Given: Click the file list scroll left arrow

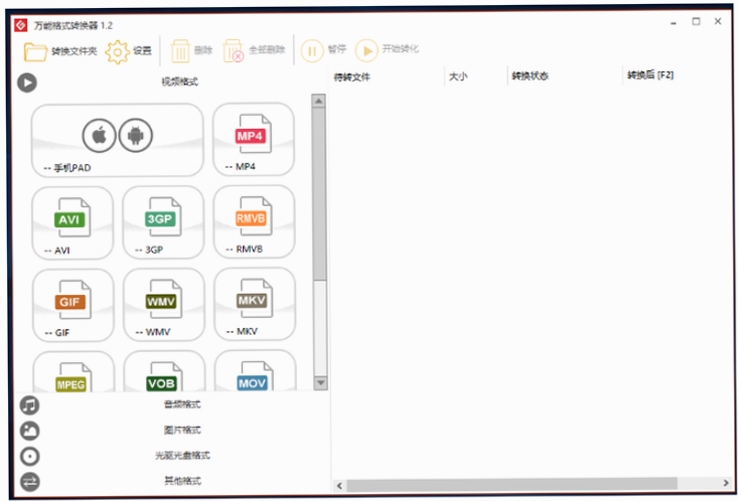Looking at the screenshot, I should pyautogui.click(x=339, y=485).
